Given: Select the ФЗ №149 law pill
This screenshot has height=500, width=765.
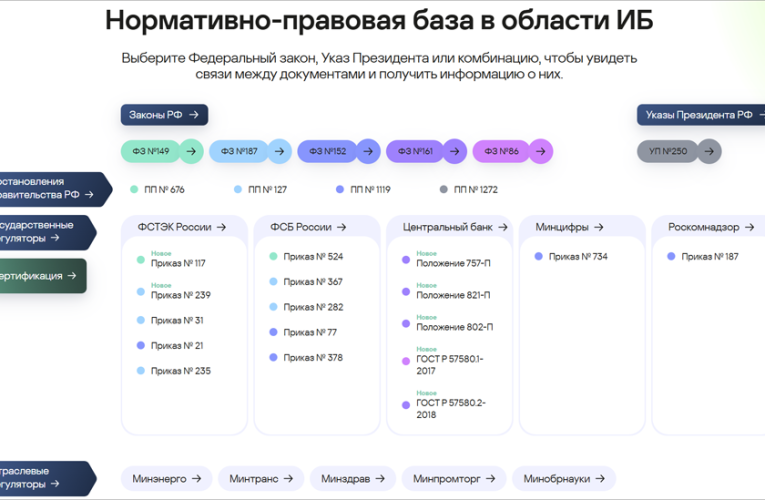Looking at the screenshot, I should click(151, 151).
